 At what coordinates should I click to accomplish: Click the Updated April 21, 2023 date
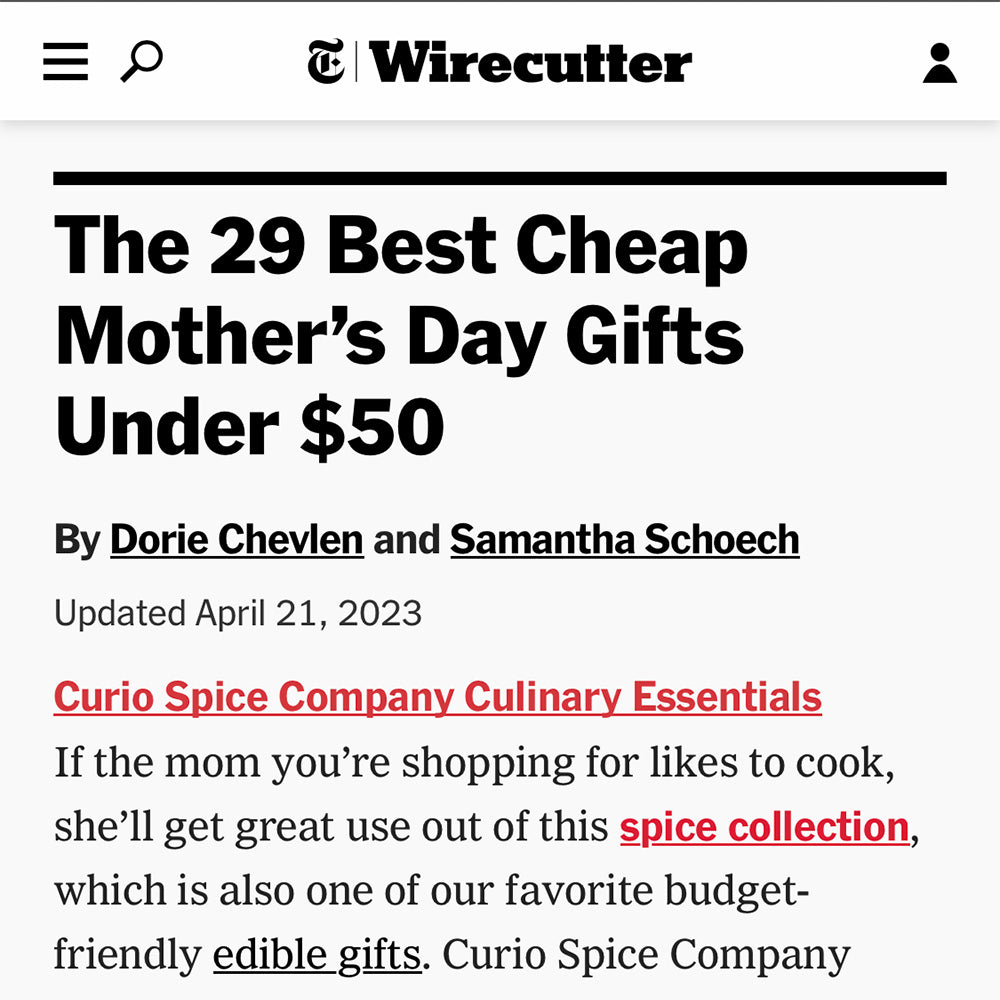tap(238, 613)
